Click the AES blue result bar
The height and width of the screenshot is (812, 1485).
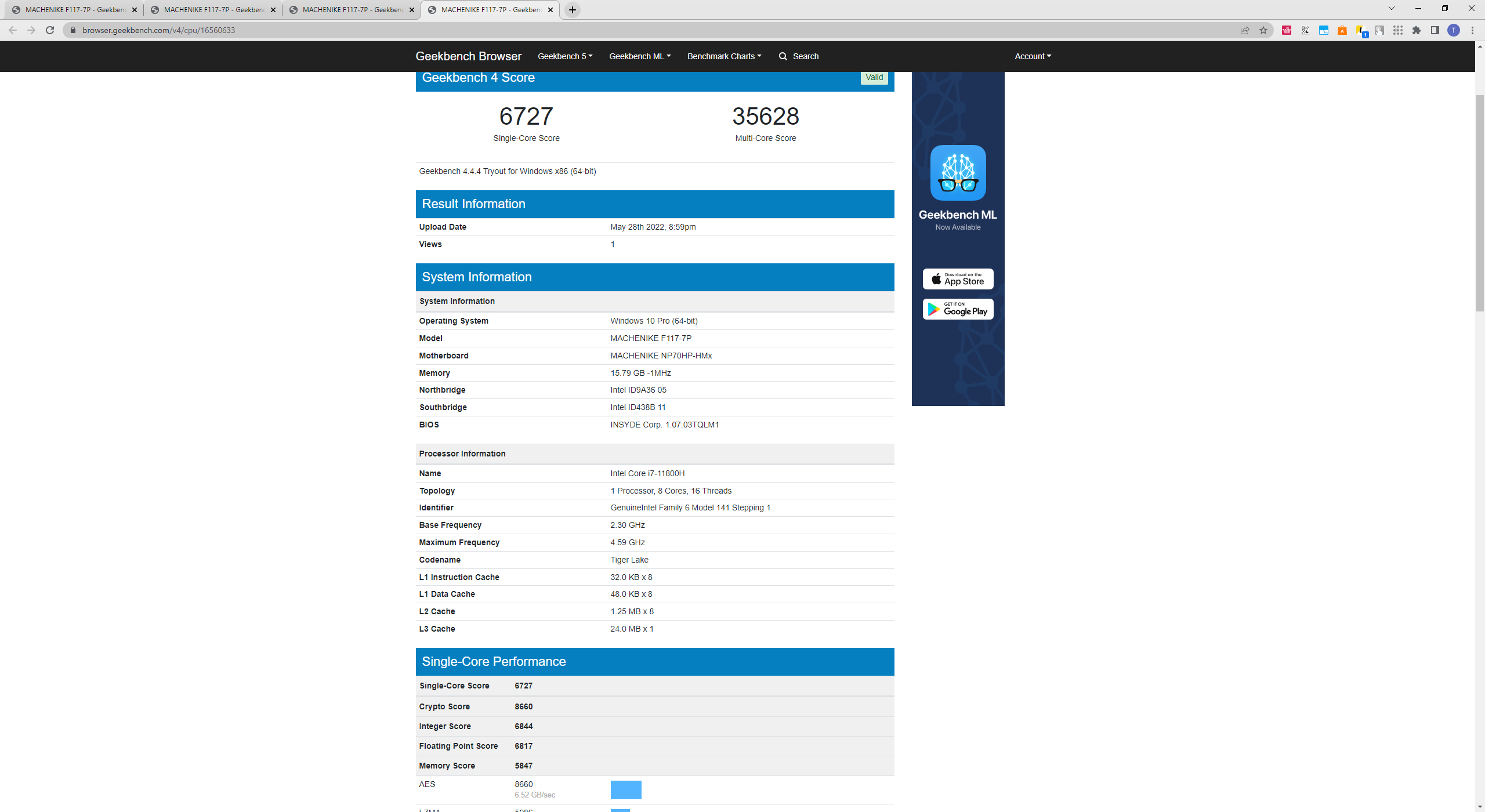point(626,789)
